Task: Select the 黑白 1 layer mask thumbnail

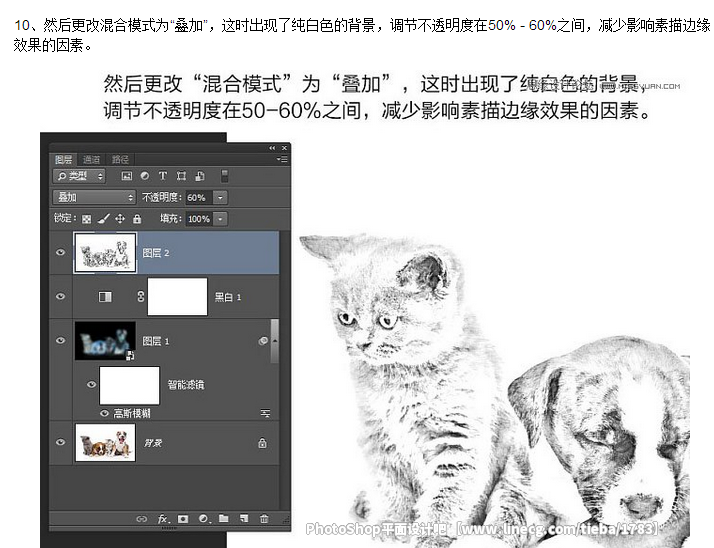Action: point(178,297)
